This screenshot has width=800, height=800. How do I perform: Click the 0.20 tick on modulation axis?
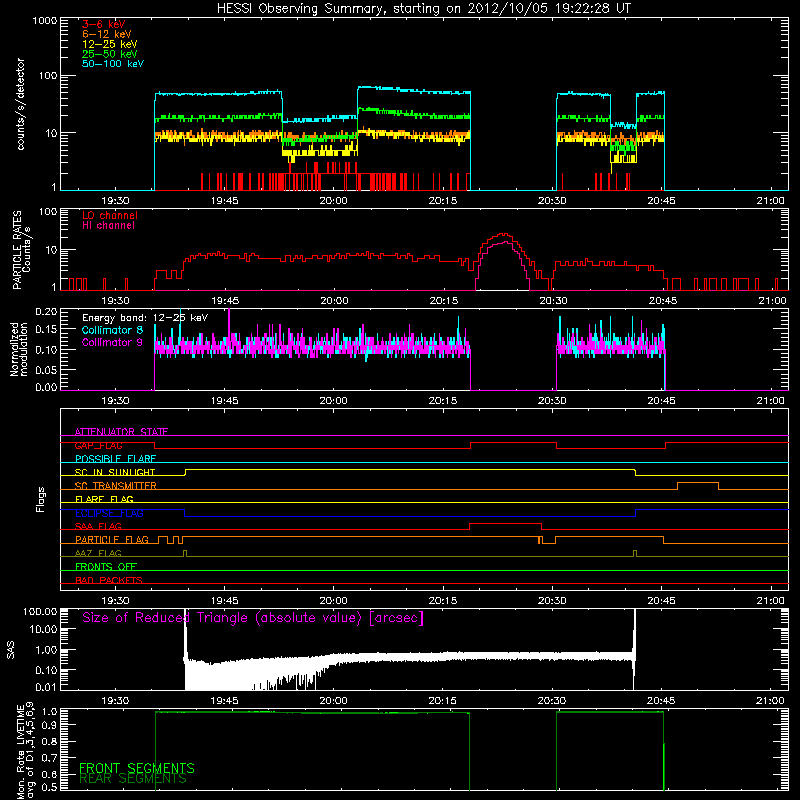[46, 311]
